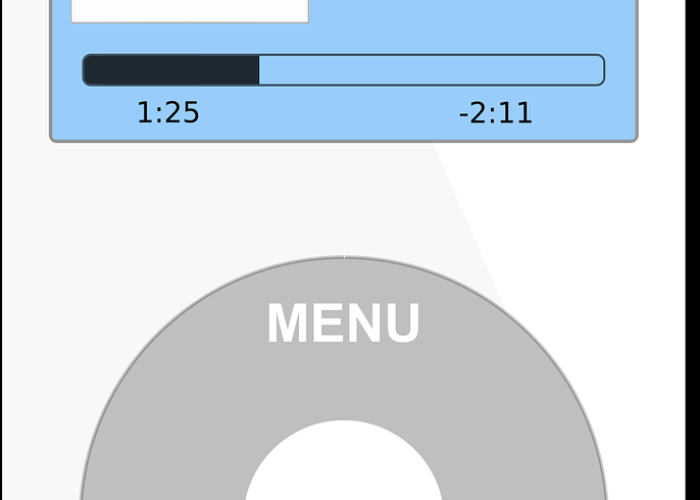Click the black border at the right edge
700x500 pixels.
693,250
